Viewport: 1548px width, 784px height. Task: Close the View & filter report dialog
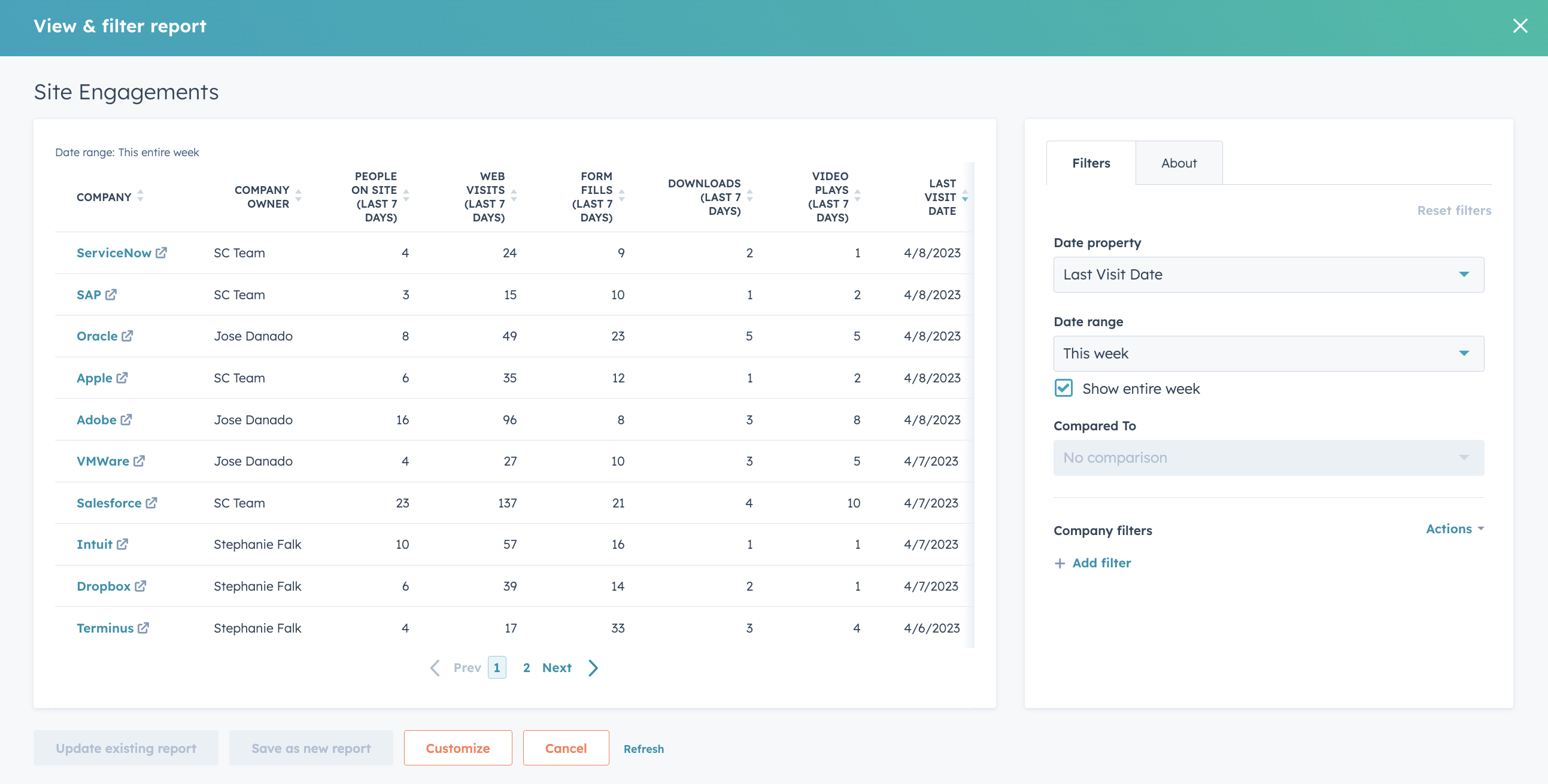[1520, 26]
